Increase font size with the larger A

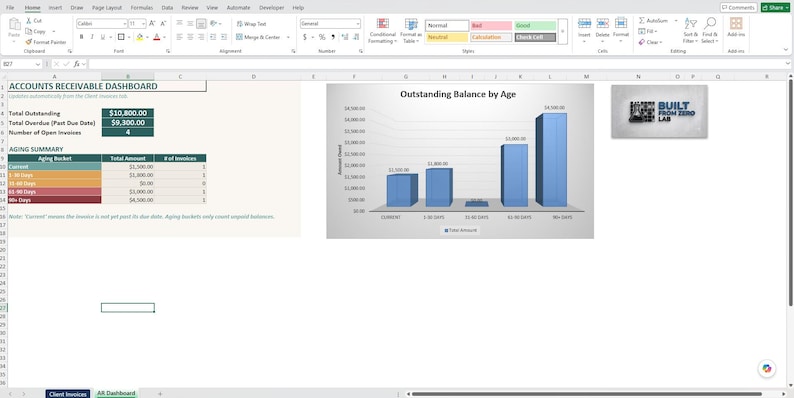[152, 24]
